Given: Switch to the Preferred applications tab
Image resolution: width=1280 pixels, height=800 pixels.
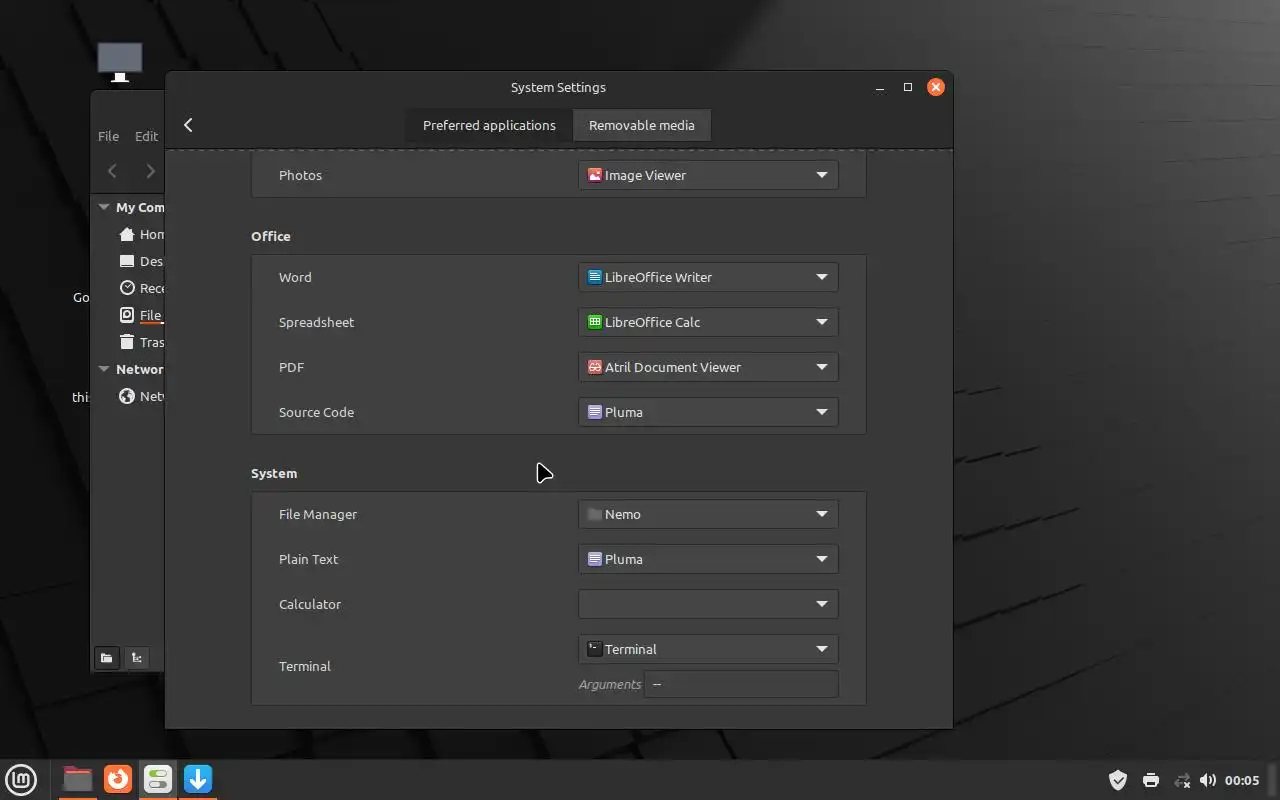Looking at the screenshot, I should [489, 125].
